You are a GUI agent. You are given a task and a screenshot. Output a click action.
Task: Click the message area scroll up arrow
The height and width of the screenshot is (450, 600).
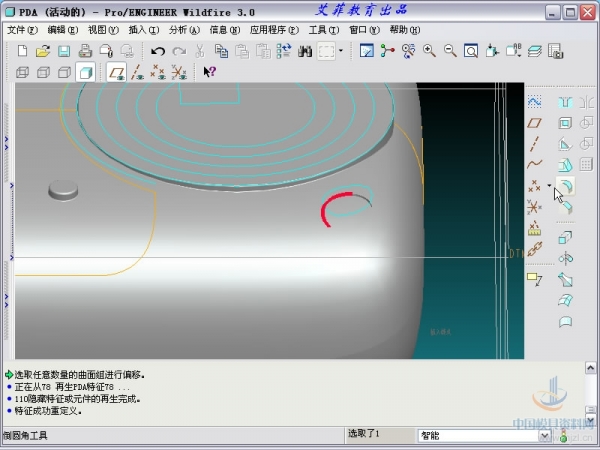point(590,368)
